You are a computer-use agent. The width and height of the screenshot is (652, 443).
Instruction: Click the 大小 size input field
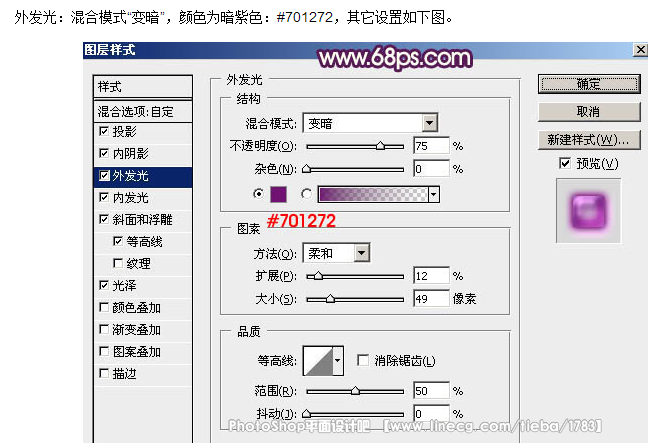(x=432, y=299)
